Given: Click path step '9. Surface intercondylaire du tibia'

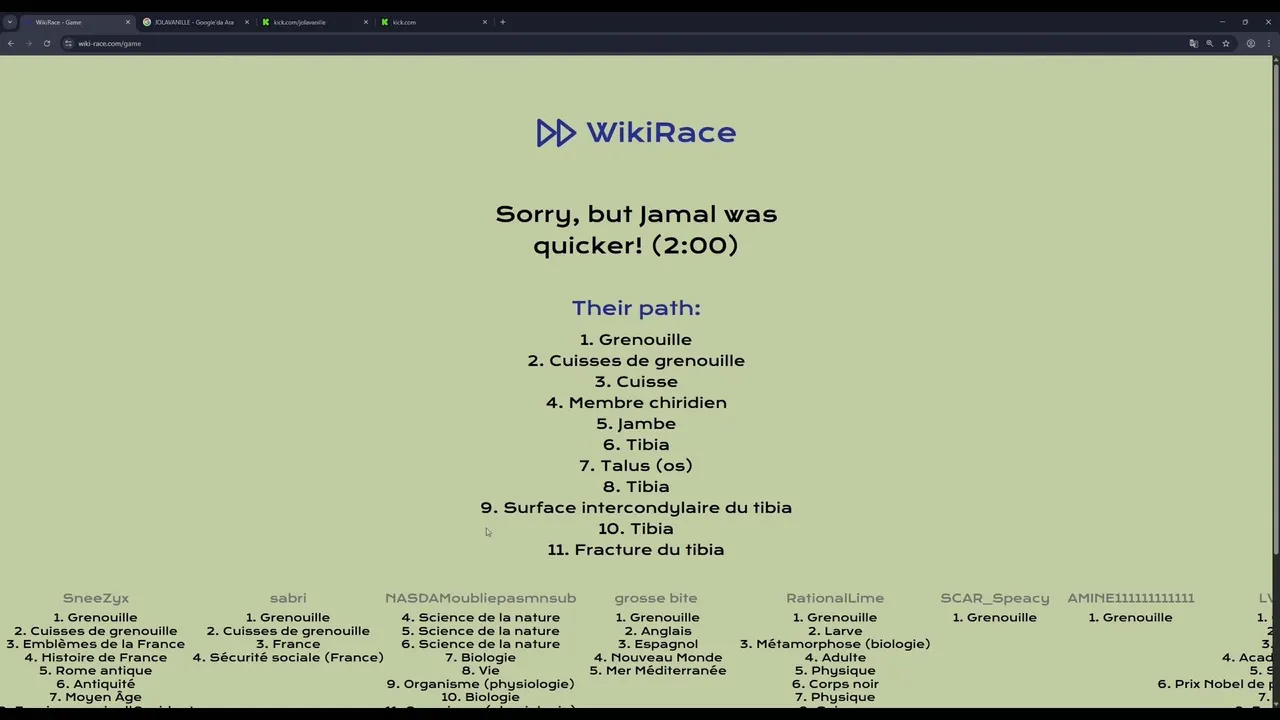Looking at the screenshot, I should coord(636,507).
